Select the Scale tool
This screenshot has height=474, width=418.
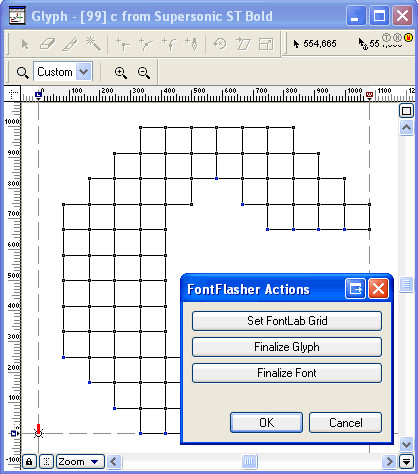click(x=266, y=44)
